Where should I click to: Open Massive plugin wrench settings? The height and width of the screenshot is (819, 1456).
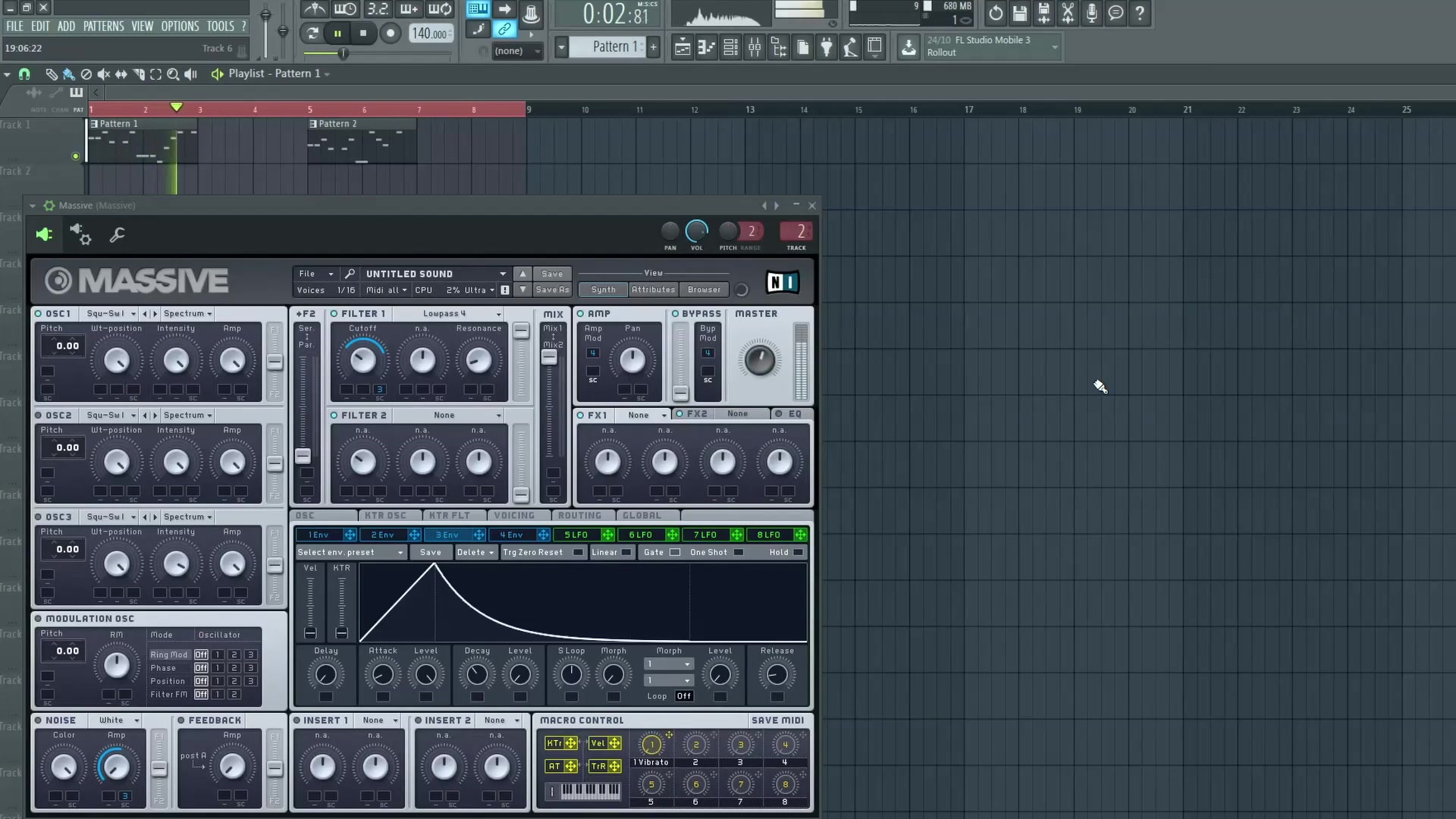tap(117, 235)
